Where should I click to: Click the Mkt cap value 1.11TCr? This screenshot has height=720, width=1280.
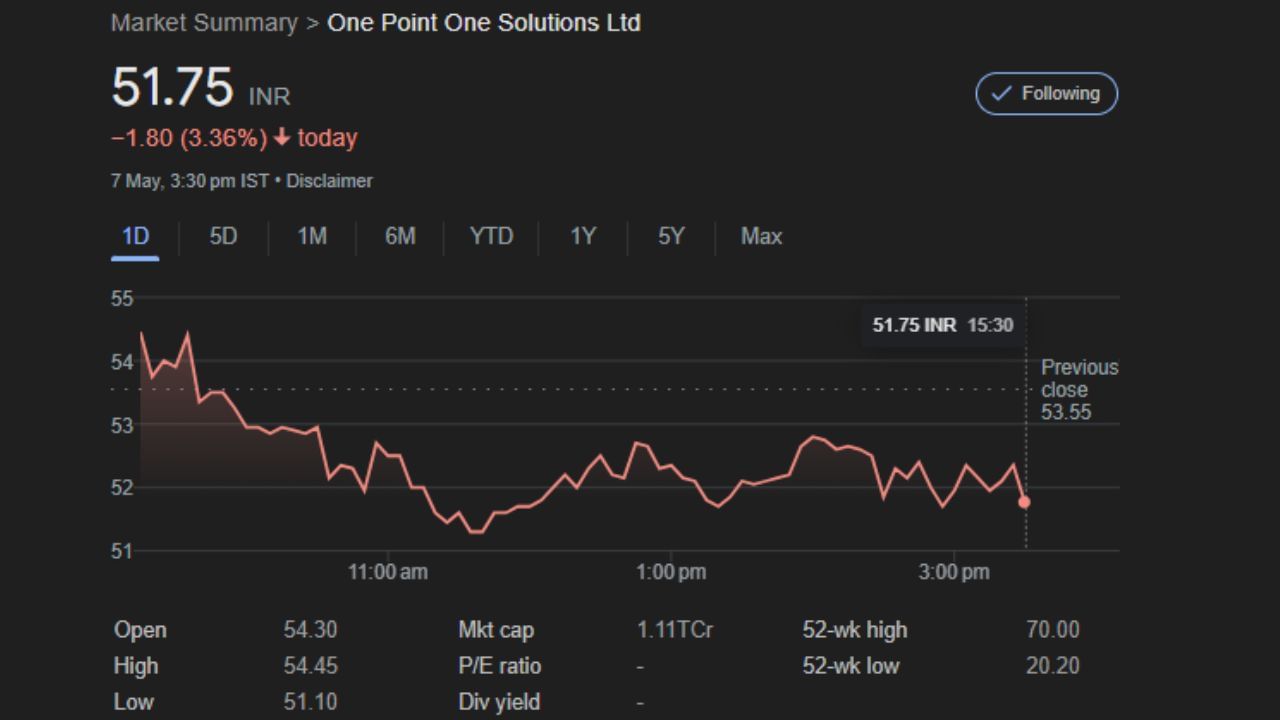pyautogui.click(x=674, y=630)
